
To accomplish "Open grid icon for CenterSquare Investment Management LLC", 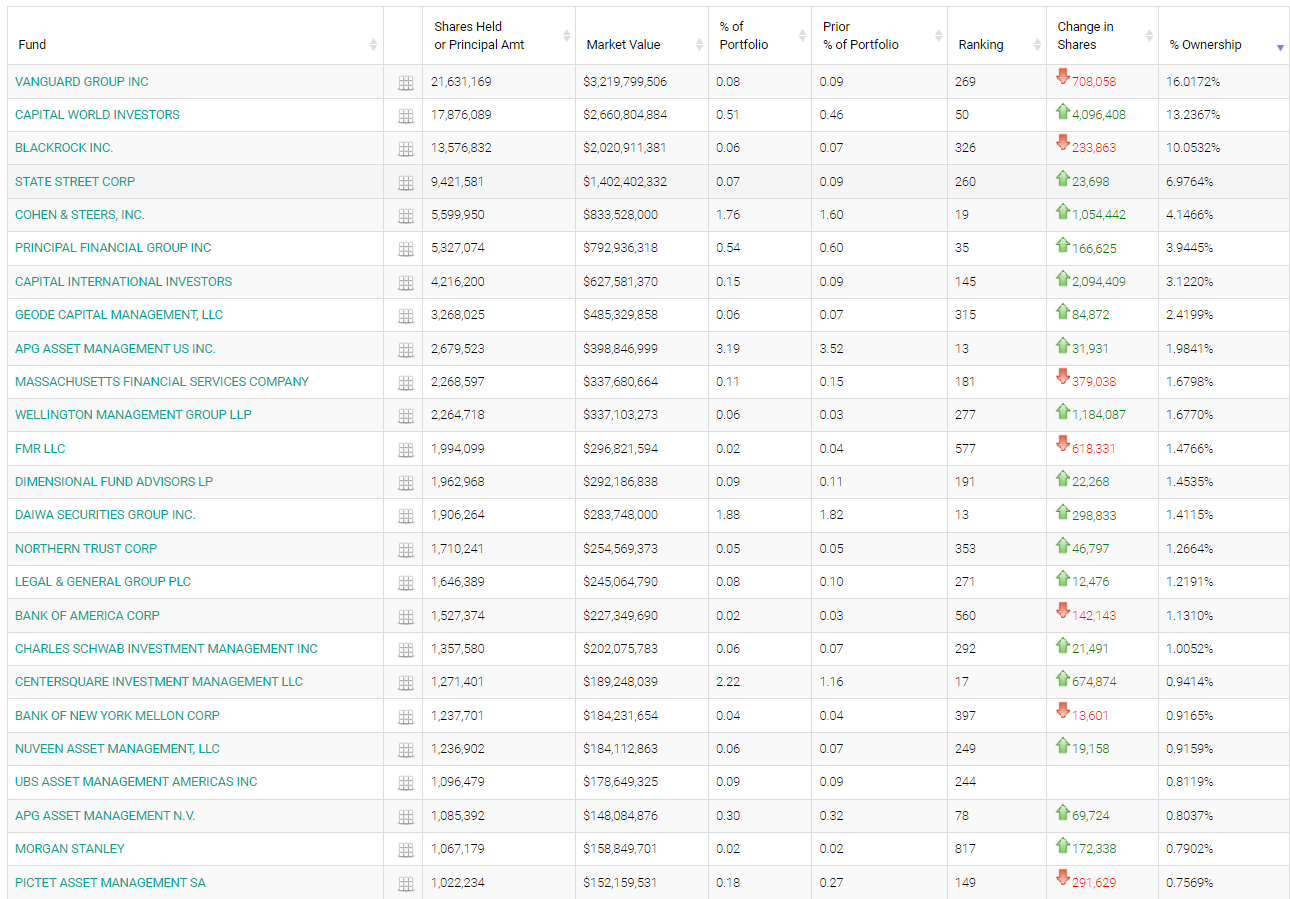I will 405,683.
